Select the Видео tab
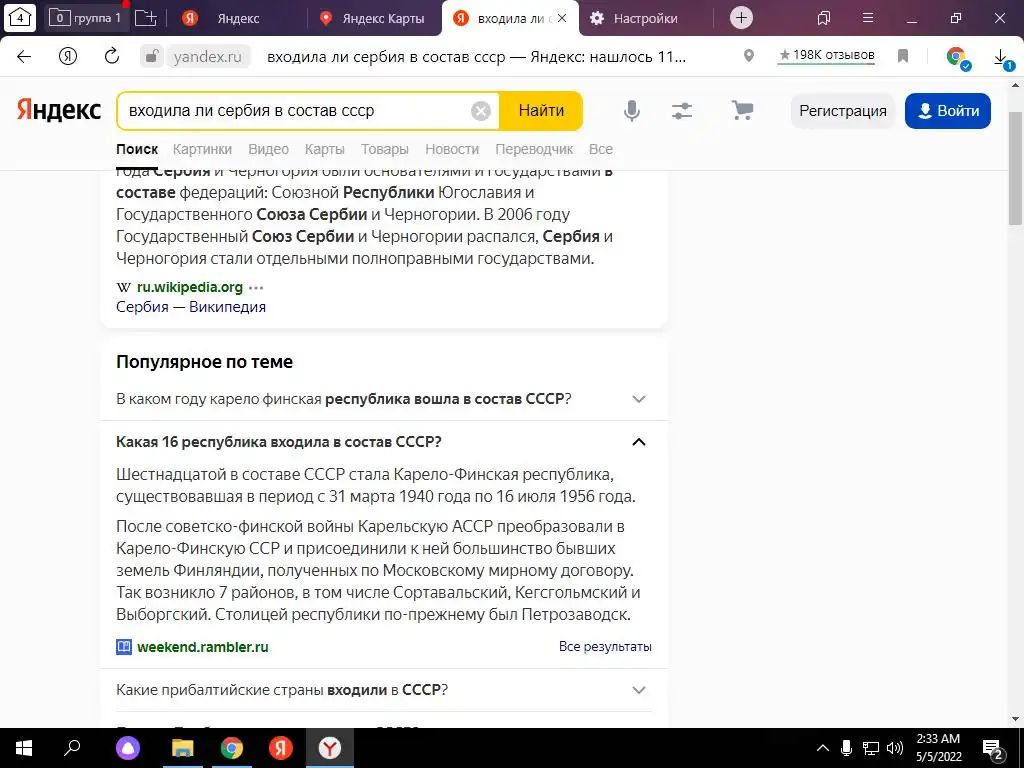This screenshot has width=1024, height=768. (268, 149)
